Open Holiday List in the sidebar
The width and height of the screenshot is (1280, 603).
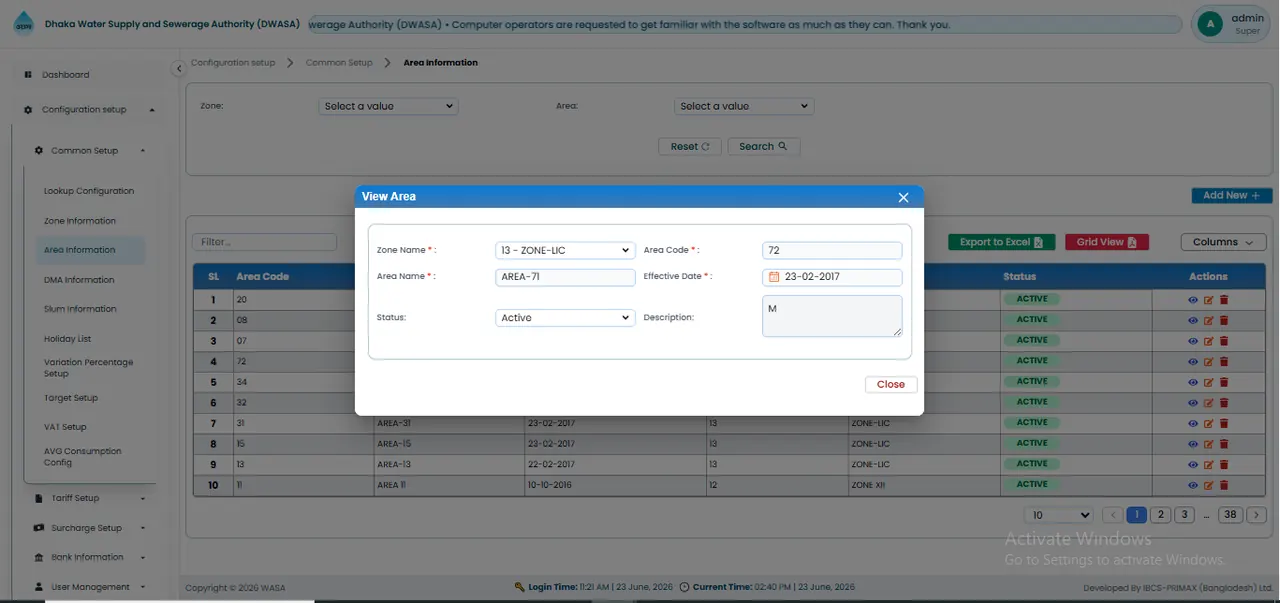[x=68, y=339]
